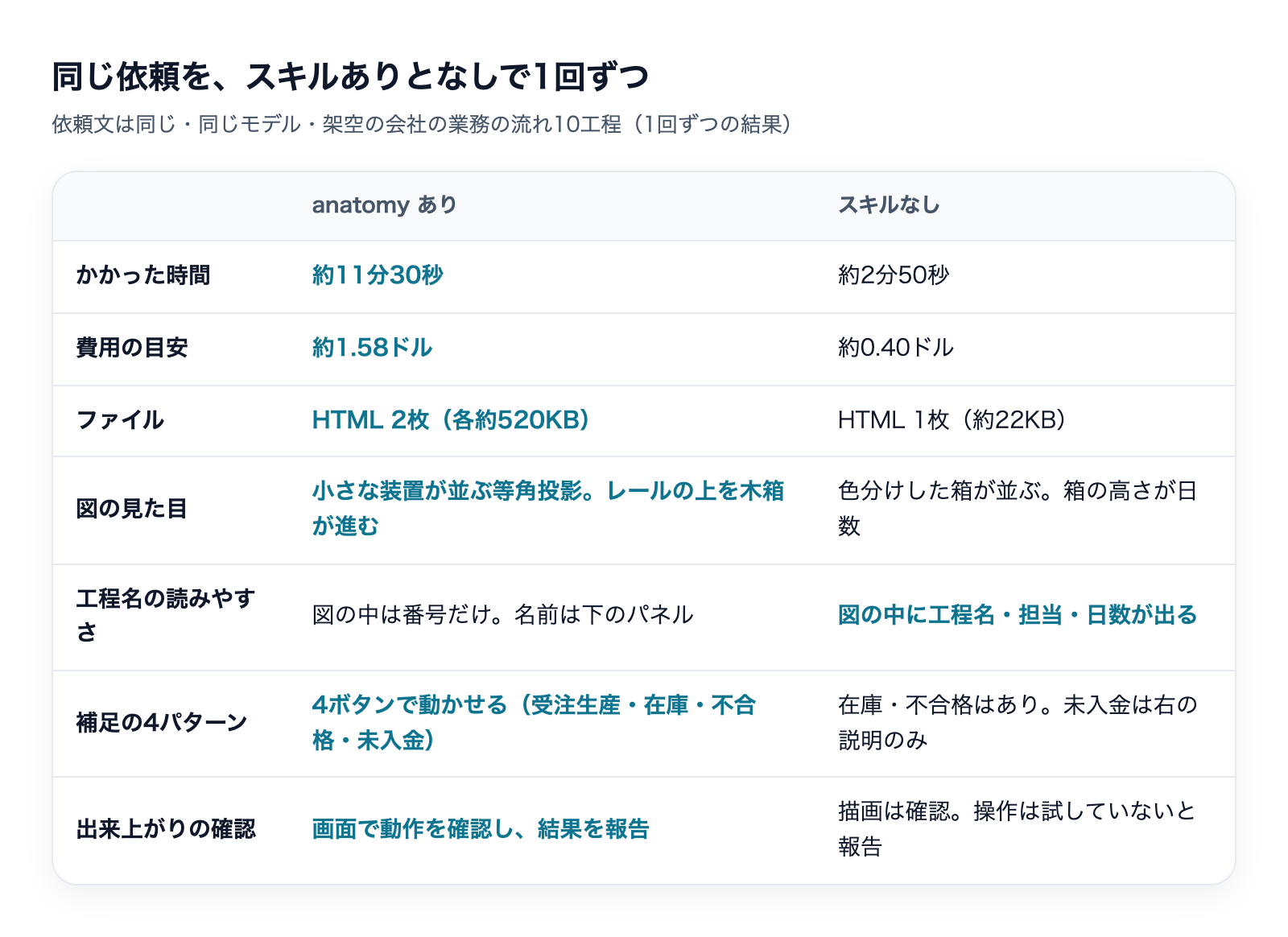
Task: Click the value 約0.40ドル
Action: point(896,348)
